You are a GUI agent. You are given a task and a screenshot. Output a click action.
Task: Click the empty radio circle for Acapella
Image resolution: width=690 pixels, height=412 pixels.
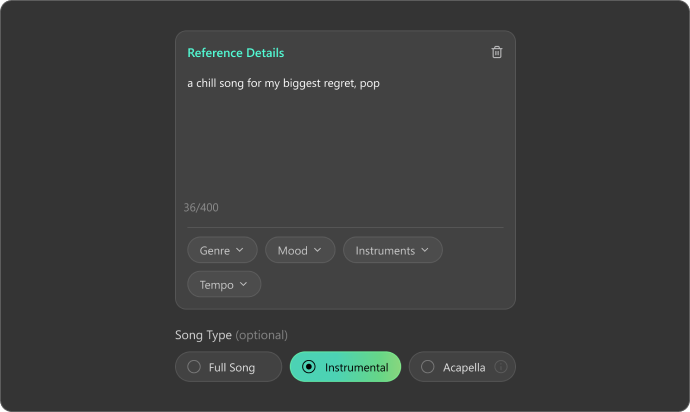427,367
